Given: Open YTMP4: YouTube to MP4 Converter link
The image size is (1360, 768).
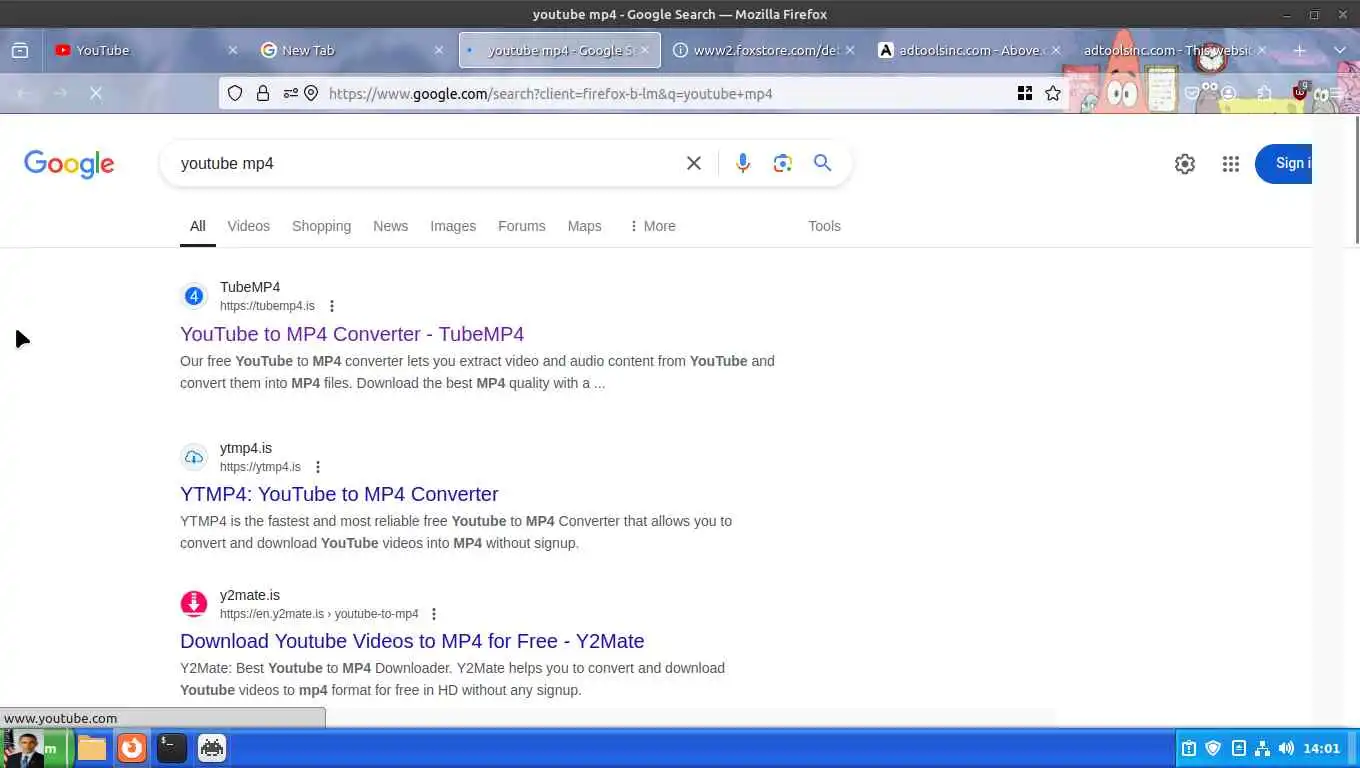Looking at the screenshot, I should pyautogui.click(x=339, y=494).
